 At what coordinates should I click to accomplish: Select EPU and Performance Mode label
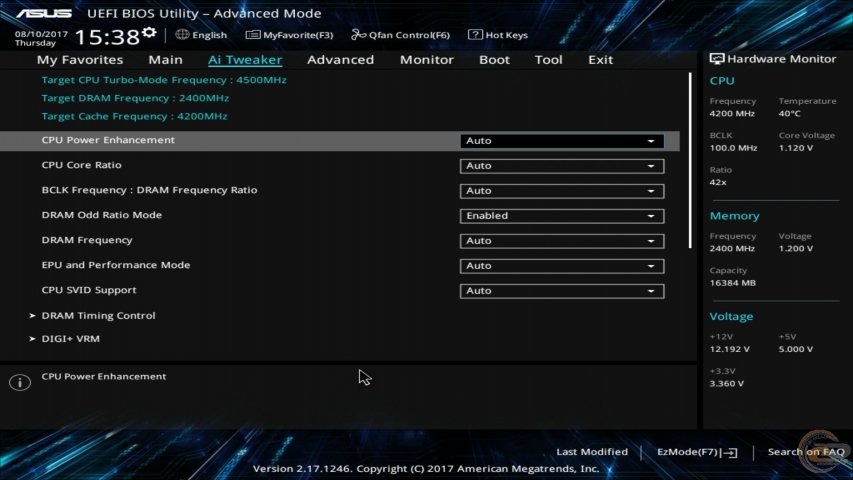point(116,265)
